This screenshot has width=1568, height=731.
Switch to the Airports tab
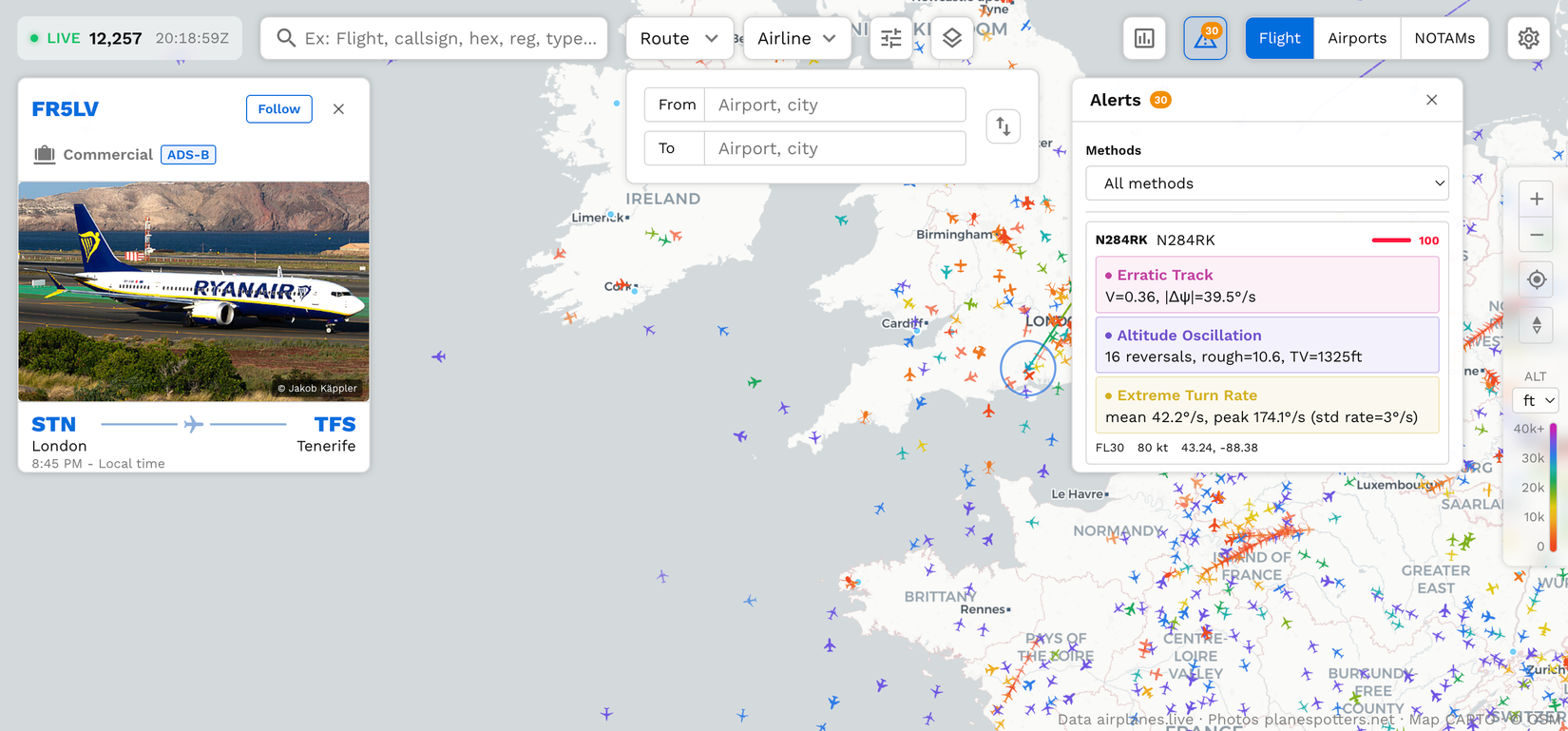(x=1357, y=38)
